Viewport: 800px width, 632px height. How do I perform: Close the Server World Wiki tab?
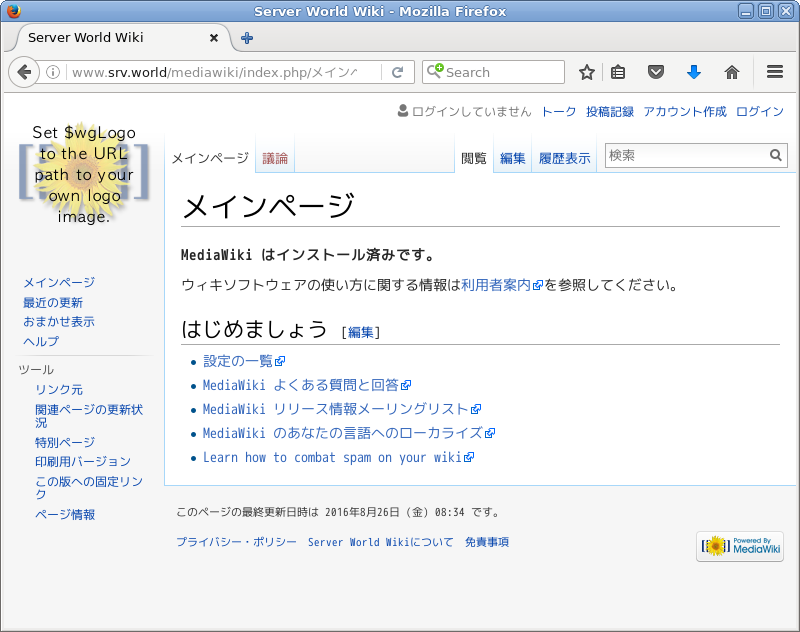(x=214, y=38)
